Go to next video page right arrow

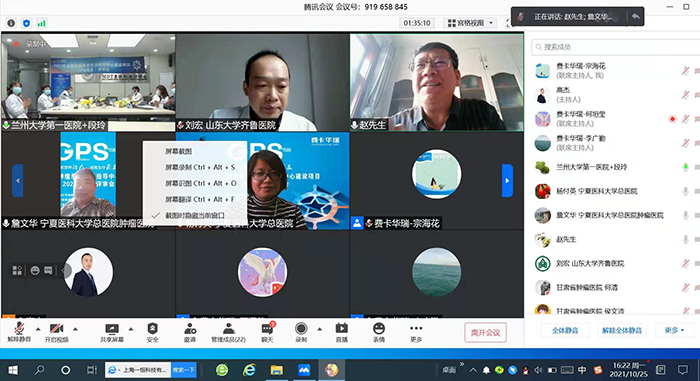click(508, 180)
